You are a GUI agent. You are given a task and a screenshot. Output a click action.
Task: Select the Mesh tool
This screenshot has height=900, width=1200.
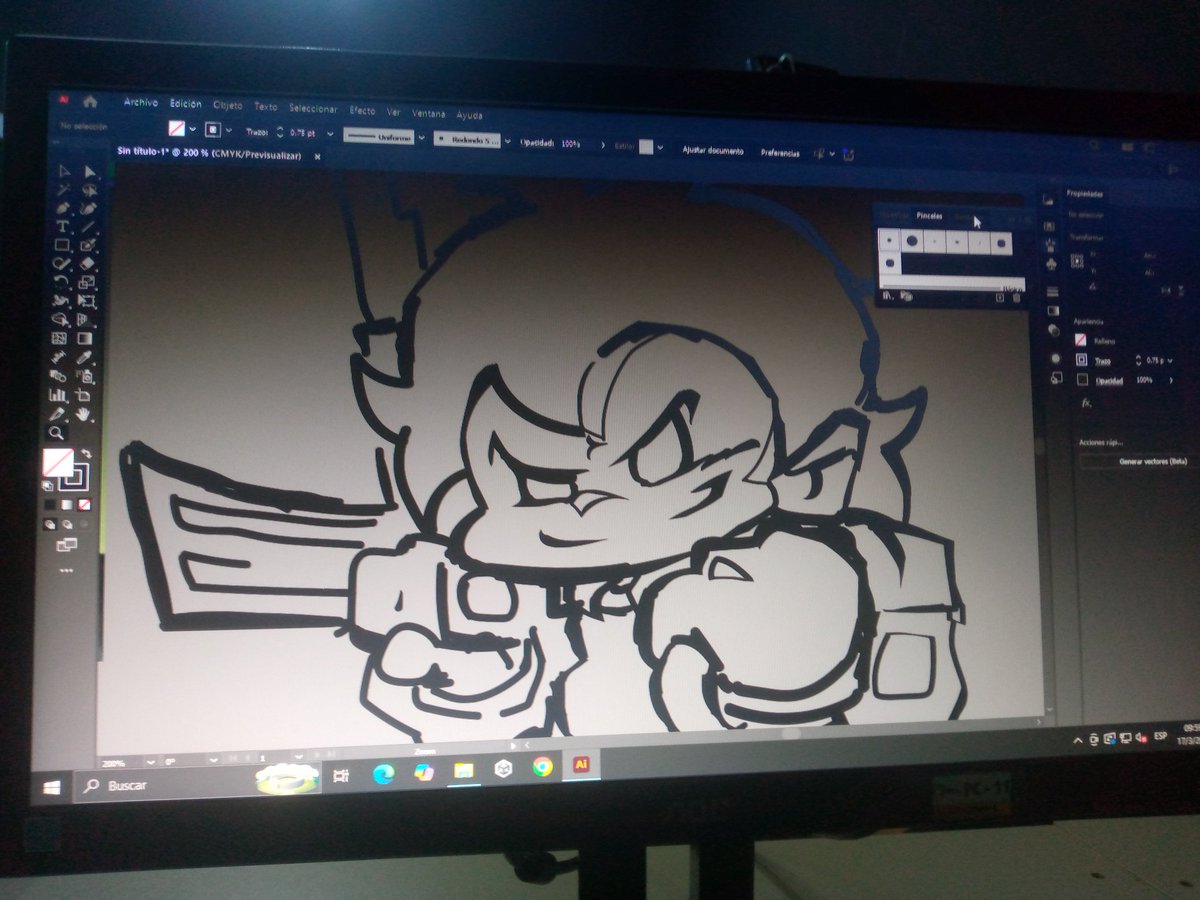click(60, 338)
